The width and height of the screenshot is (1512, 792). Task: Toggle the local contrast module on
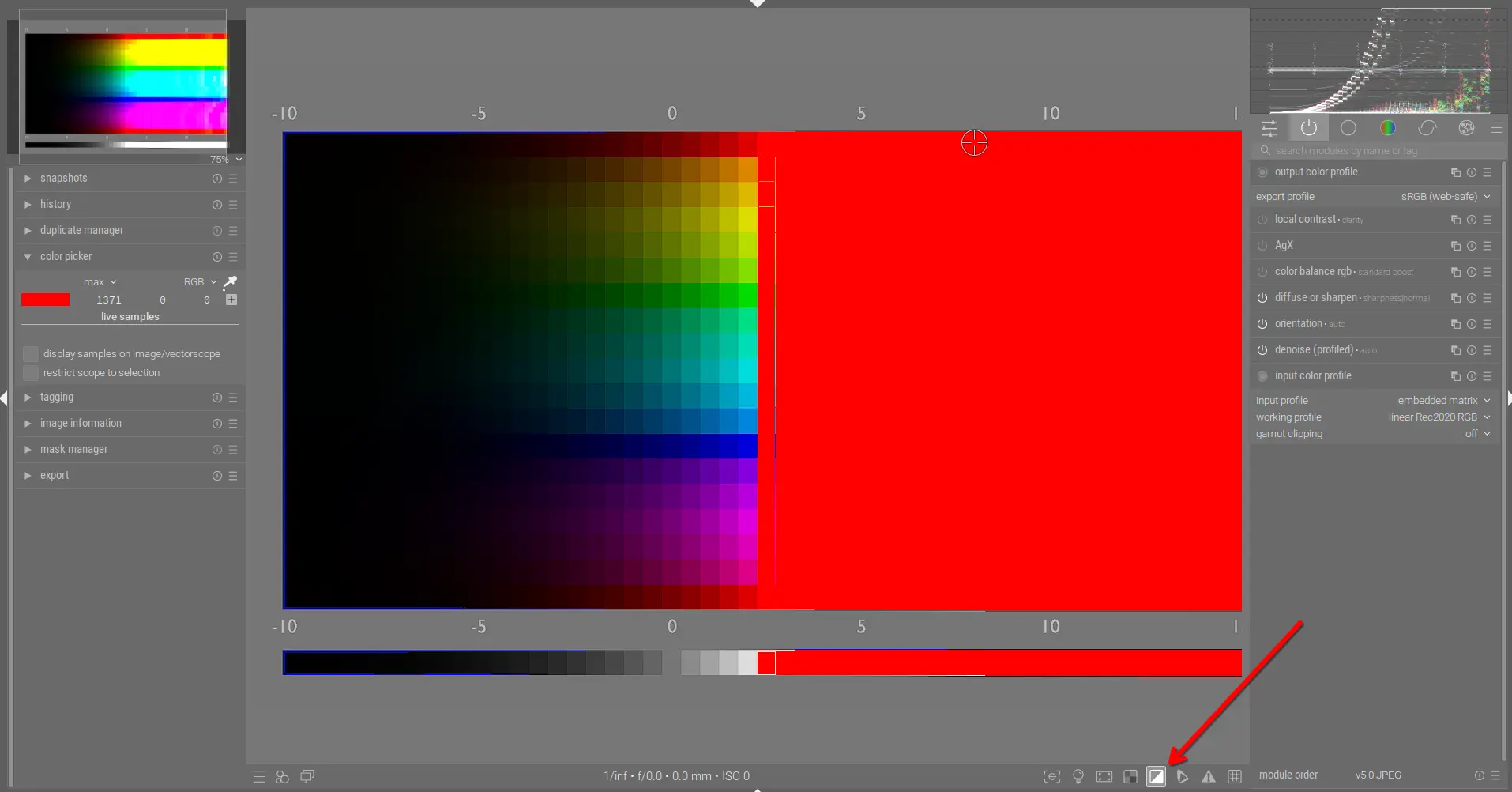pos(1262,220)
